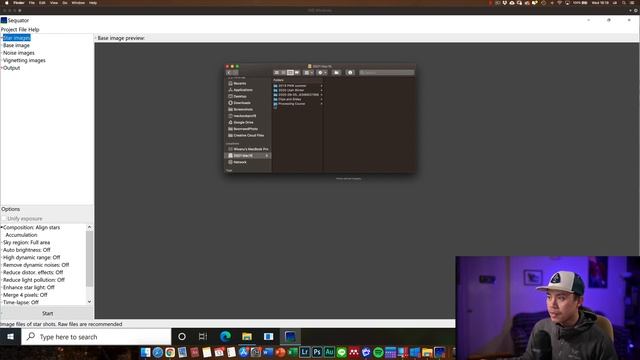Viewport: 640px width, 360px height.
Task: Select Vignetting images in the project tree
Action: pos(24,60)
